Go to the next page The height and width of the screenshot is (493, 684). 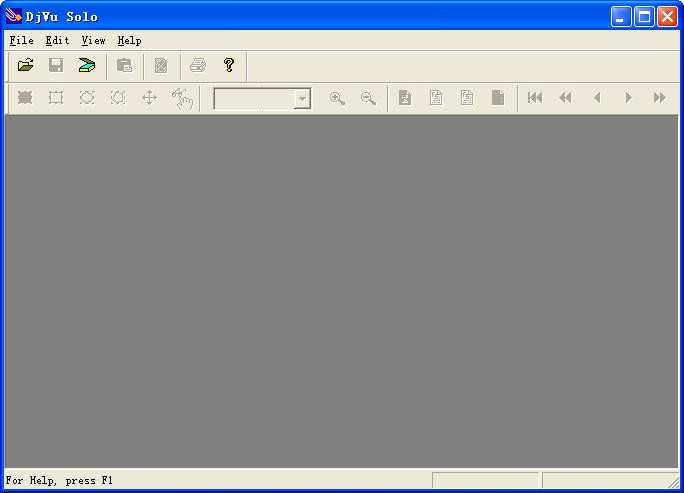[x=628, y=98]
